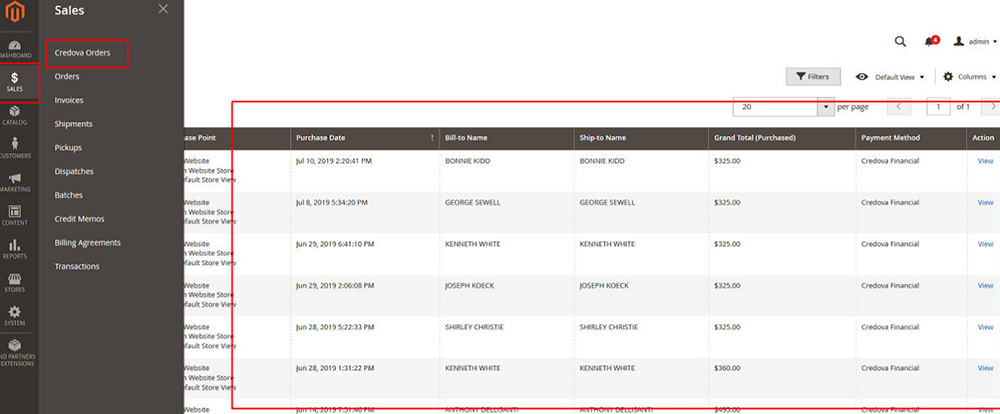Open the admin account menu
The height and width of the screenshot is (414, 1000).
click(x=975, y=41)
